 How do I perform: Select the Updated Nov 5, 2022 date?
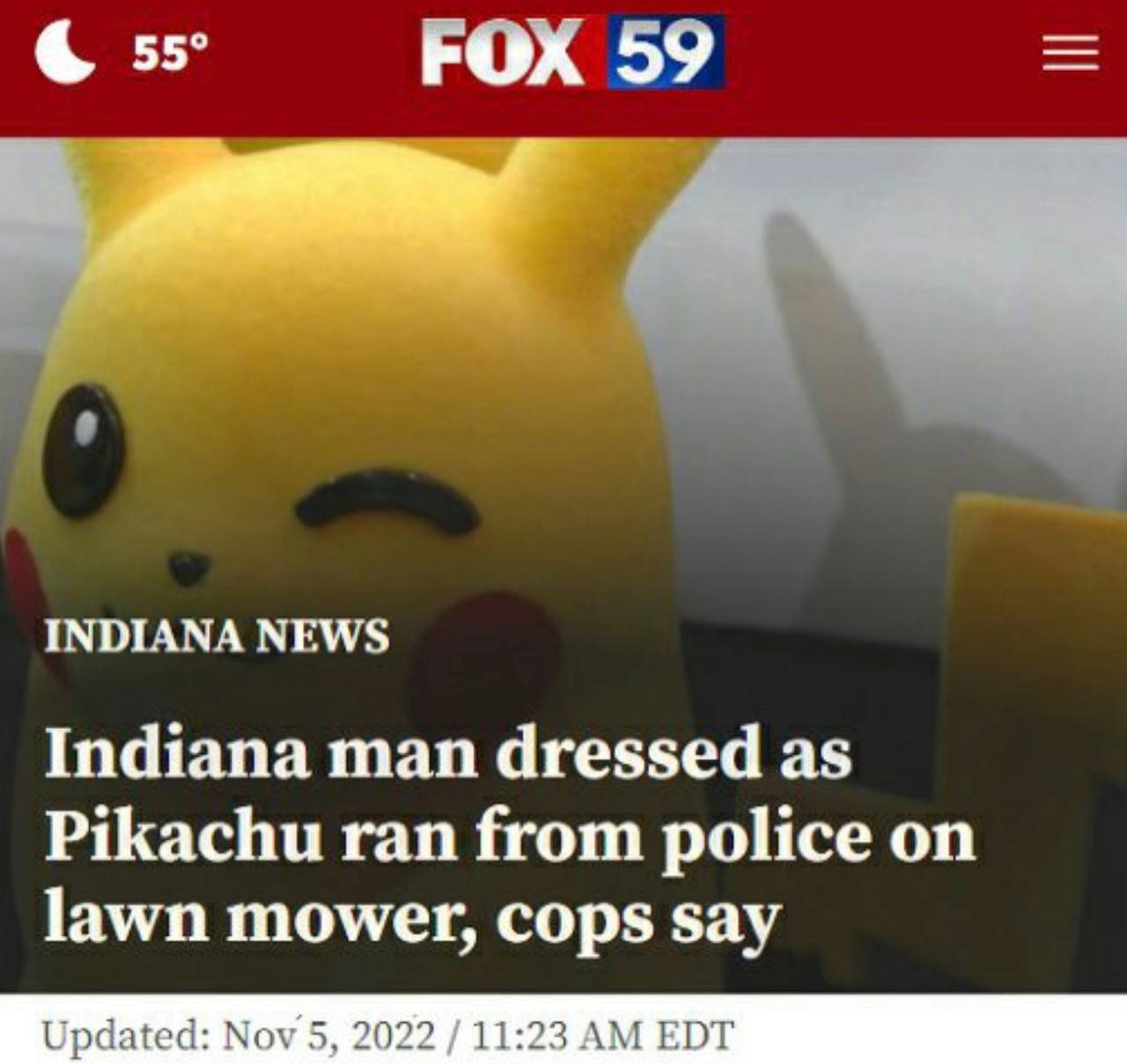[239, 1035]
